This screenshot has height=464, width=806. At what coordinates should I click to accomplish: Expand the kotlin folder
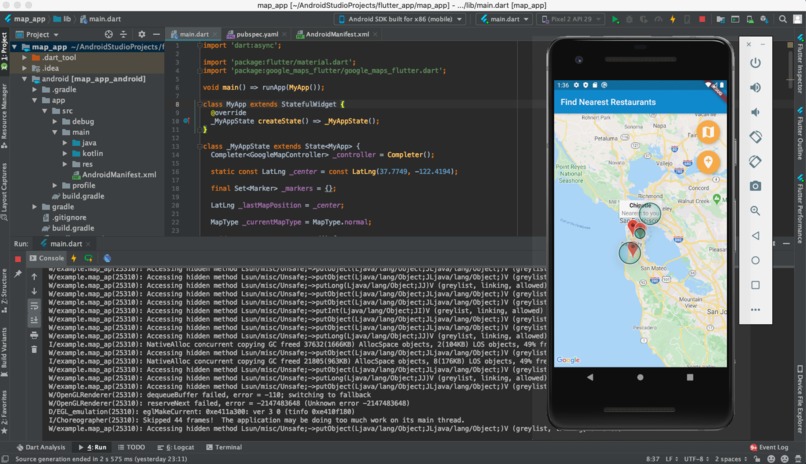pos(65,154)
